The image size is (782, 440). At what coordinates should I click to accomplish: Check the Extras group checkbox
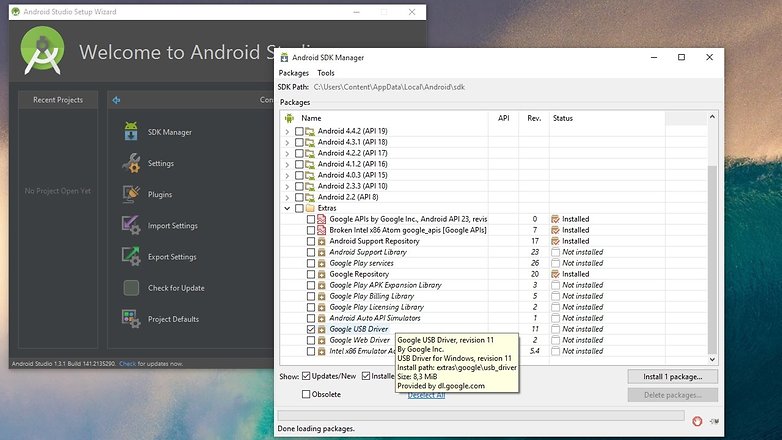coord(299,208)
